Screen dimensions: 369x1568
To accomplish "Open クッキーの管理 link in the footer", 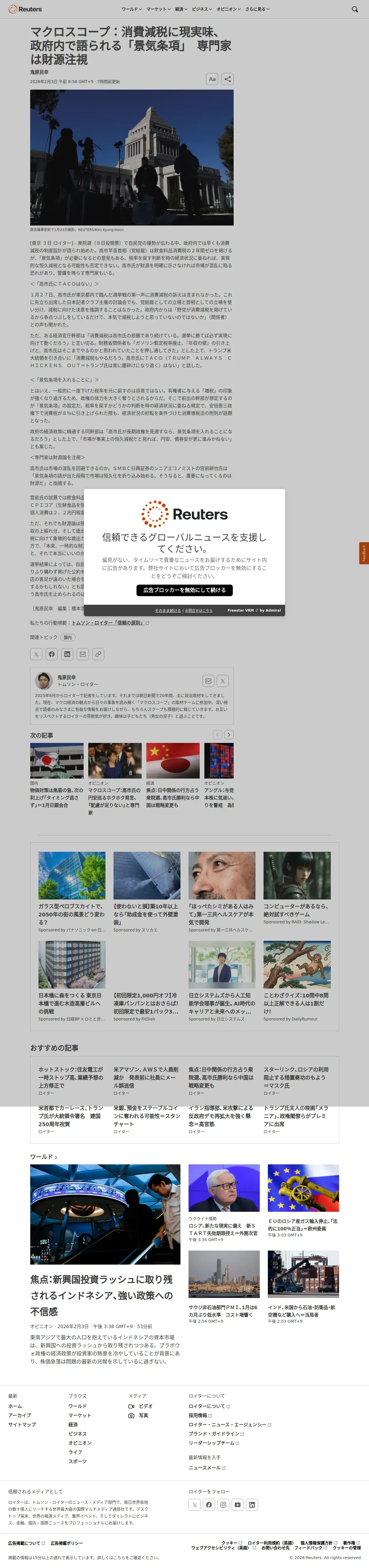I will point(347,1547).
